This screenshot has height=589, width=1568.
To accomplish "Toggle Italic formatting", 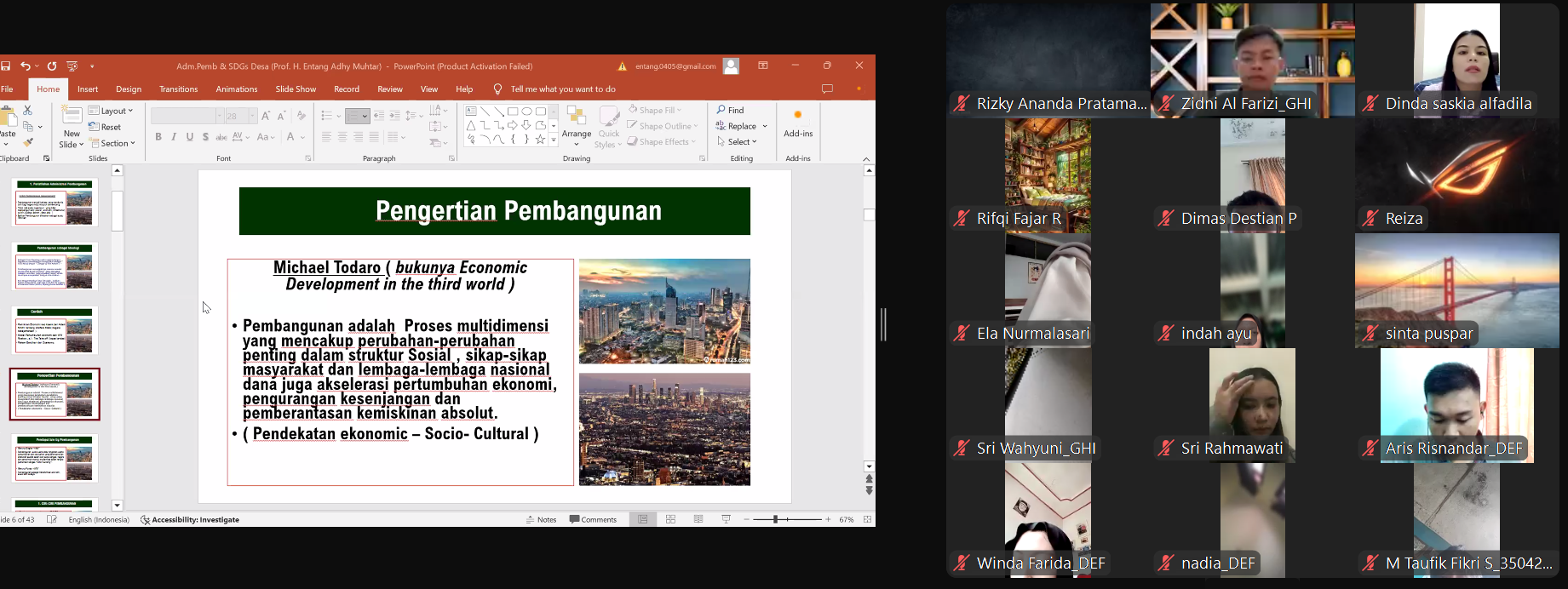I will [174, 137].
